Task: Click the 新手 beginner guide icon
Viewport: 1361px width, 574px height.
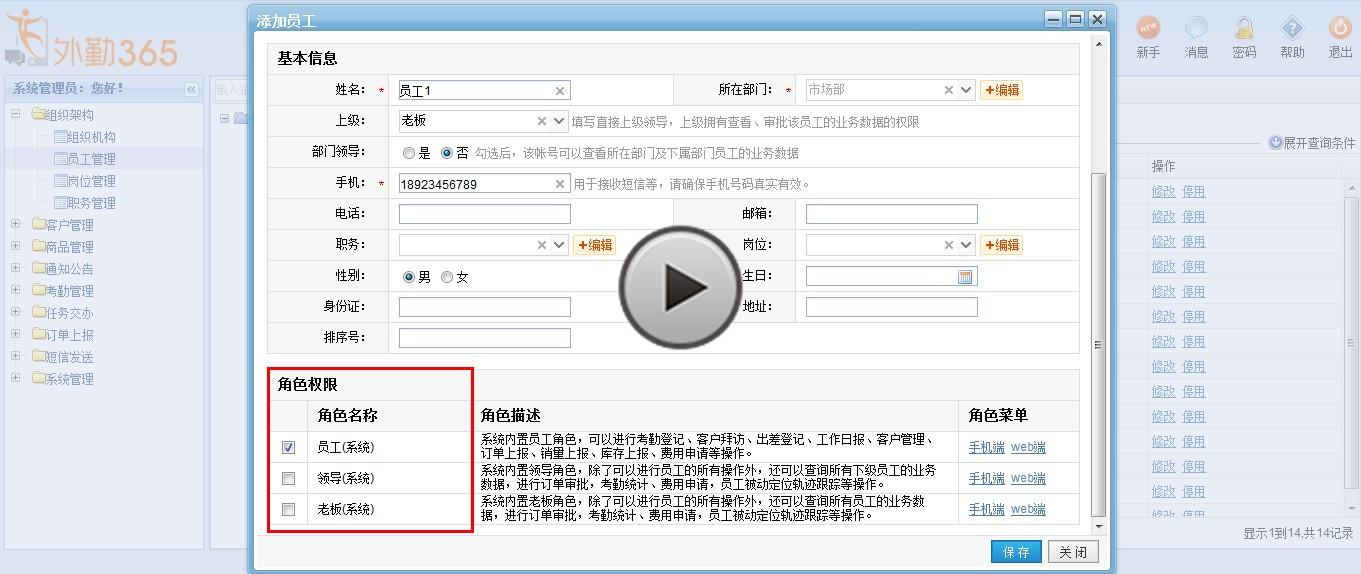Action: pyautogui.click(x=1148, y=29)
